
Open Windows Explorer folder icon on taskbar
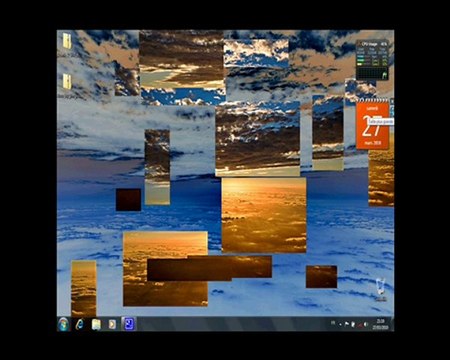click(x=96, y=324)
